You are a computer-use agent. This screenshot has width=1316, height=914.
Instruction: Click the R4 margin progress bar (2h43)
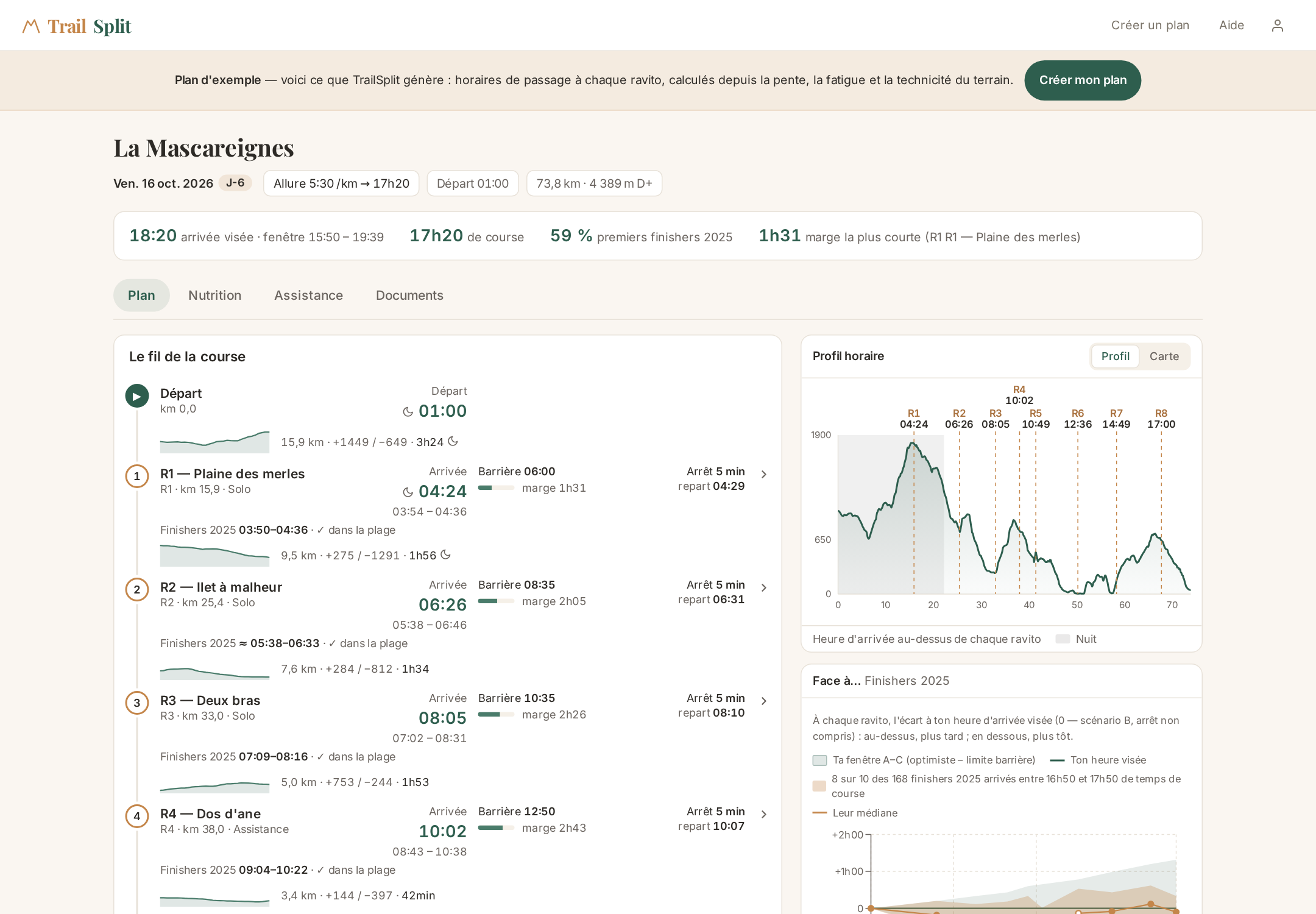pyautogui.click(x=496, y=828)
